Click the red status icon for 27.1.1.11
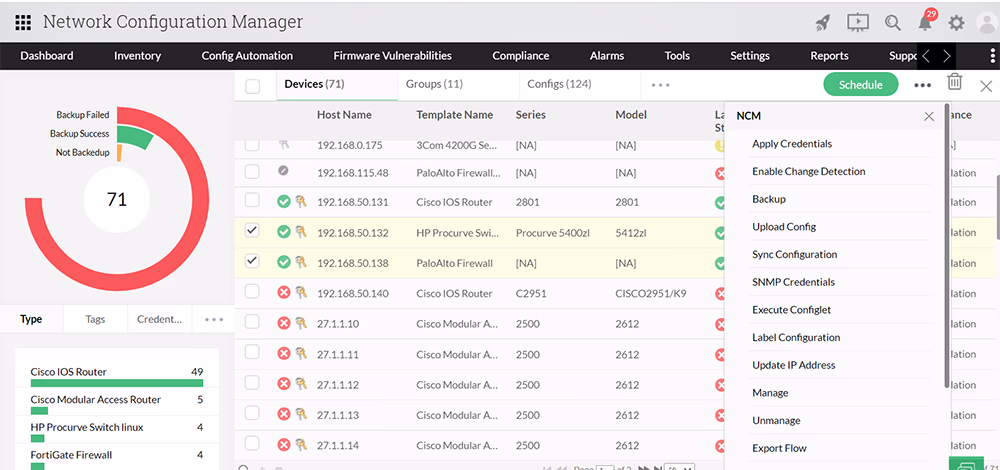Image resolution: width=1000 pixels, height=470 pixels. 284,353
